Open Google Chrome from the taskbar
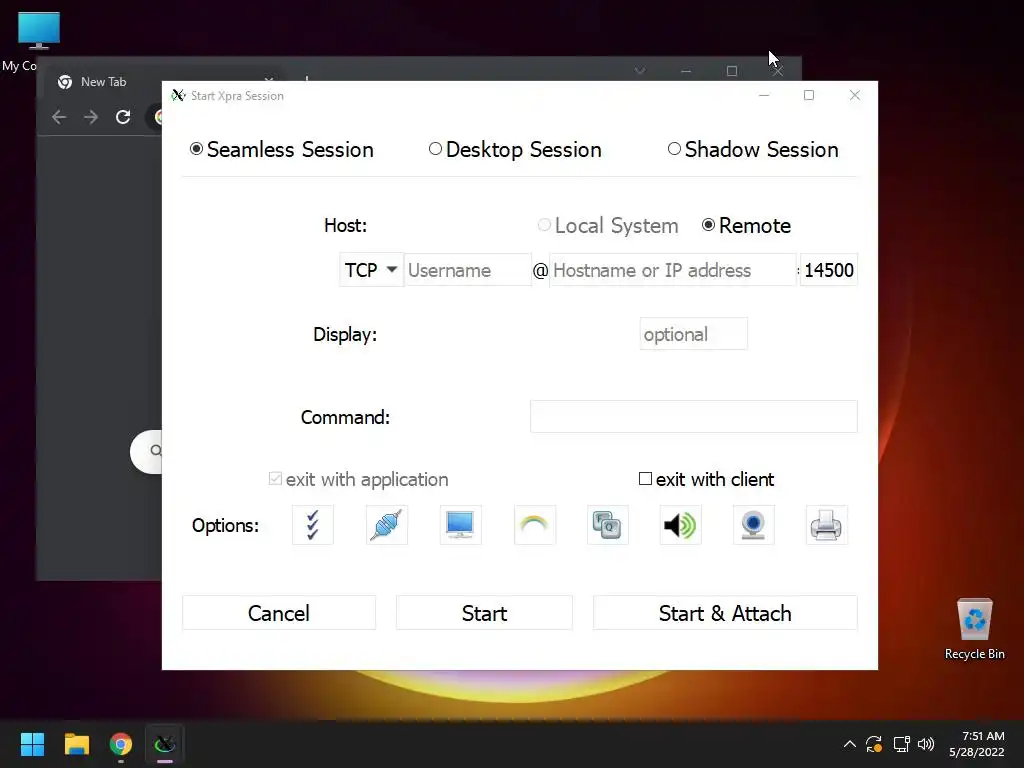Viewport: 1024px width, 768px height. tap(121, 744)
